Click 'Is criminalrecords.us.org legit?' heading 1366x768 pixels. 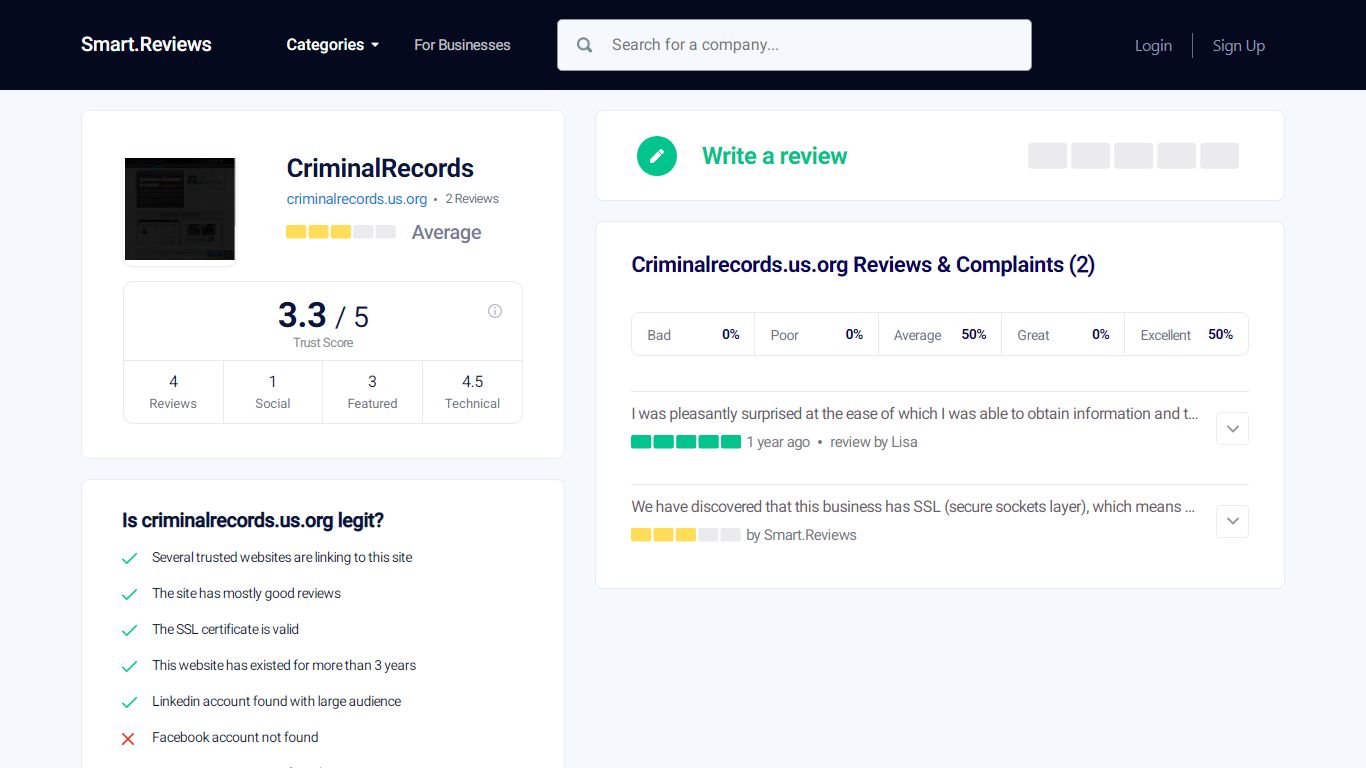click(x=253, y=520)
